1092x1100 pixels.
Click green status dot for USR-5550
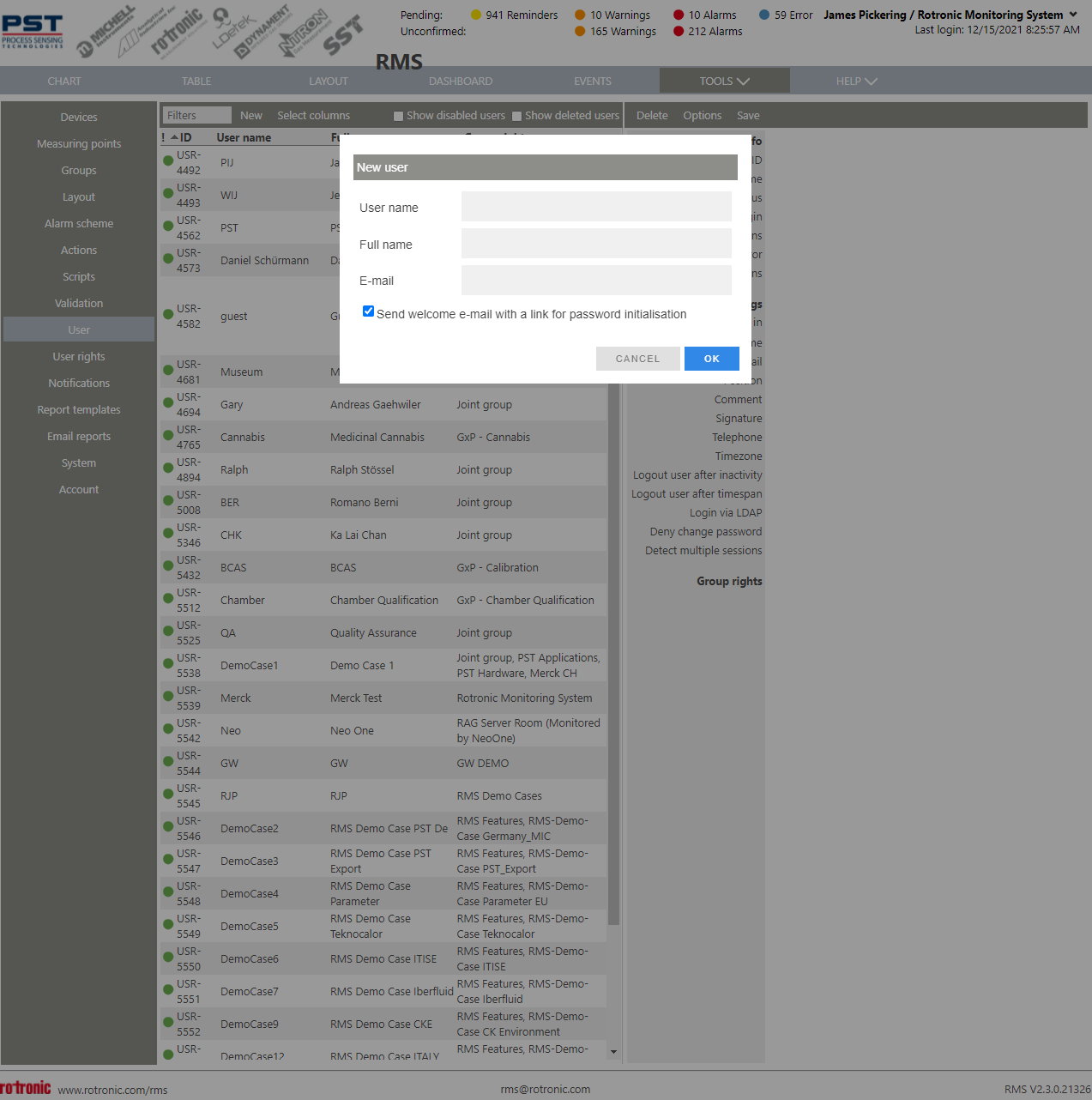click(x=168, y=957)
